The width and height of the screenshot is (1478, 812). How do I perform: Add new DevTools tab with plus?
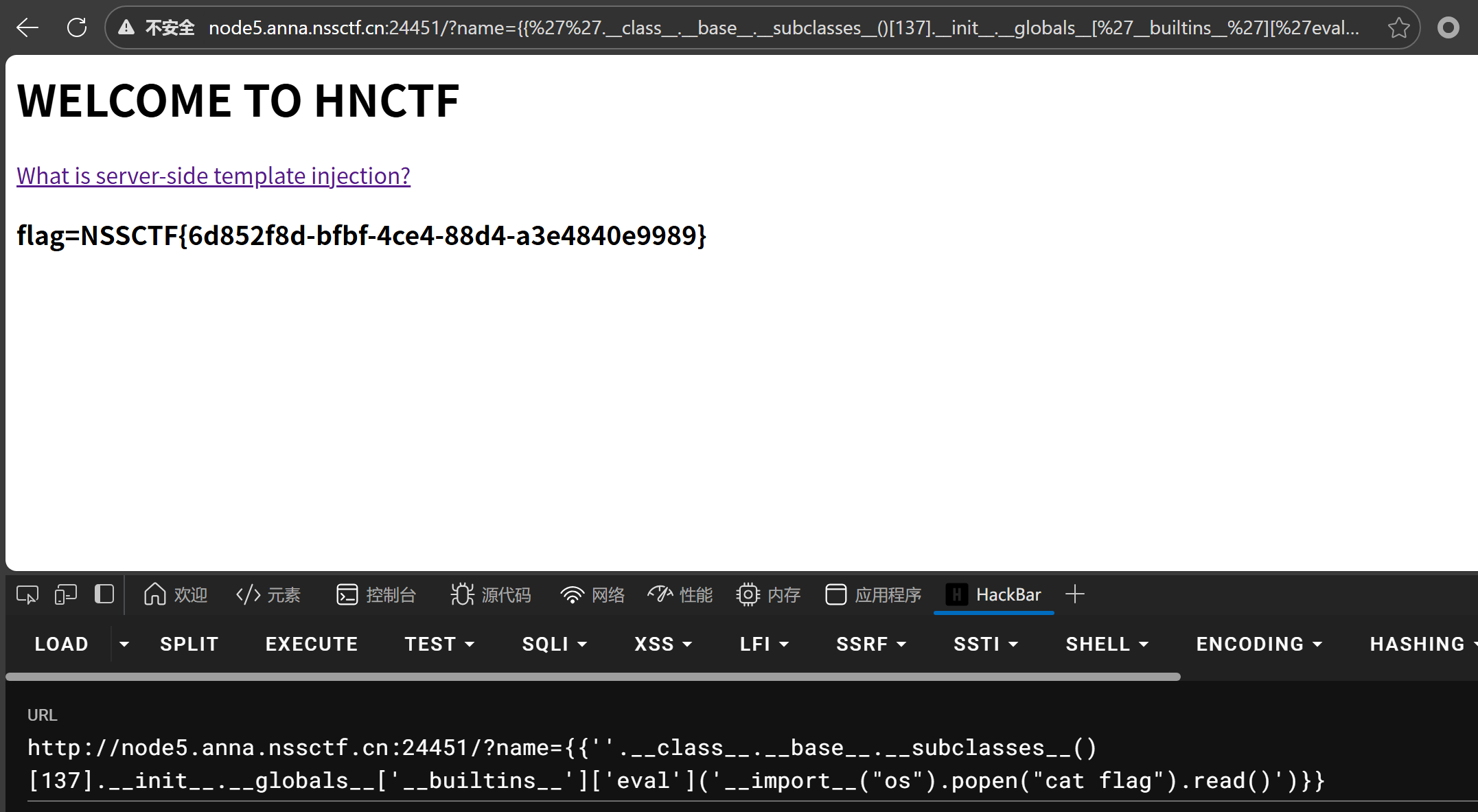[x=1075, y=594]
